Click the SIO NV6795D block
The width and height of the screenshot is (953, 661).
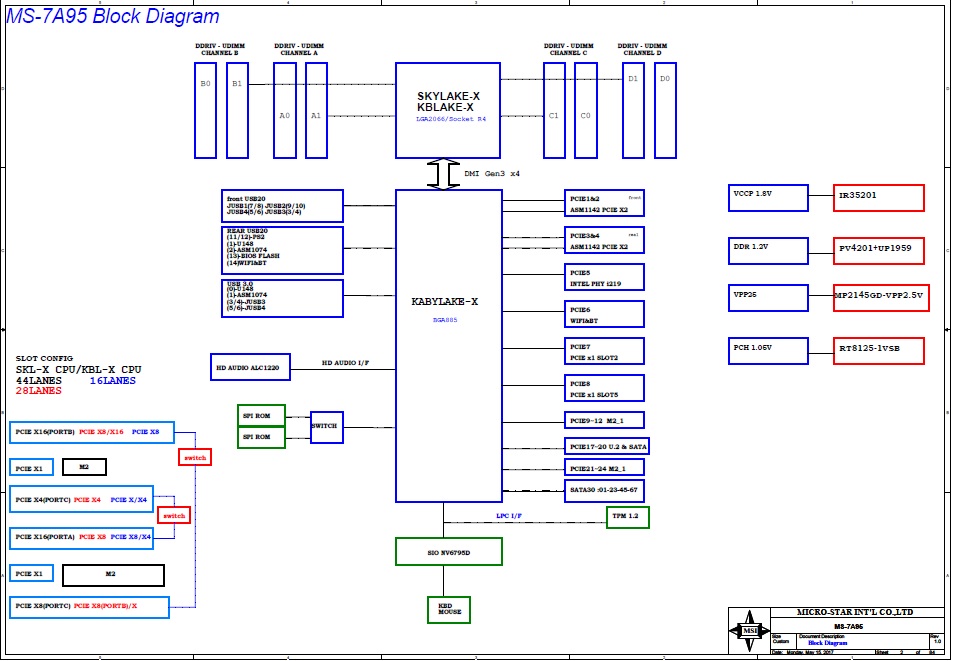[449, 552]
